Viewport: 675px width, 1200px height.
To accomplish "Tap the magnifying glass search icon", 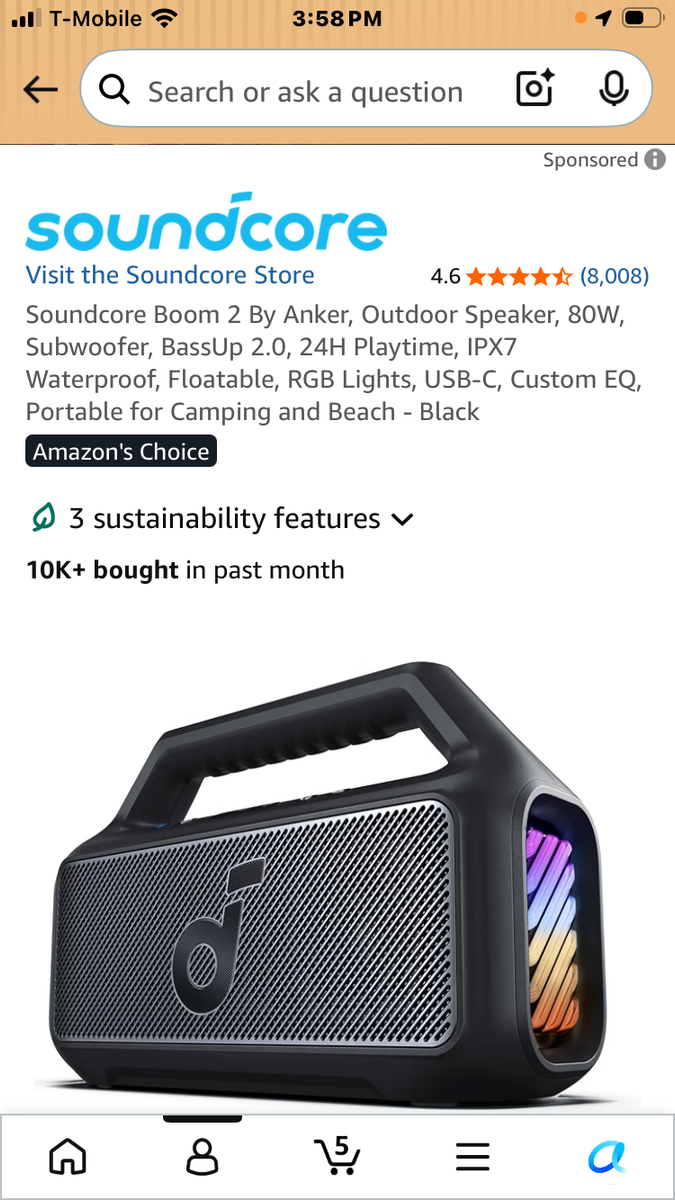I will 115,91.
